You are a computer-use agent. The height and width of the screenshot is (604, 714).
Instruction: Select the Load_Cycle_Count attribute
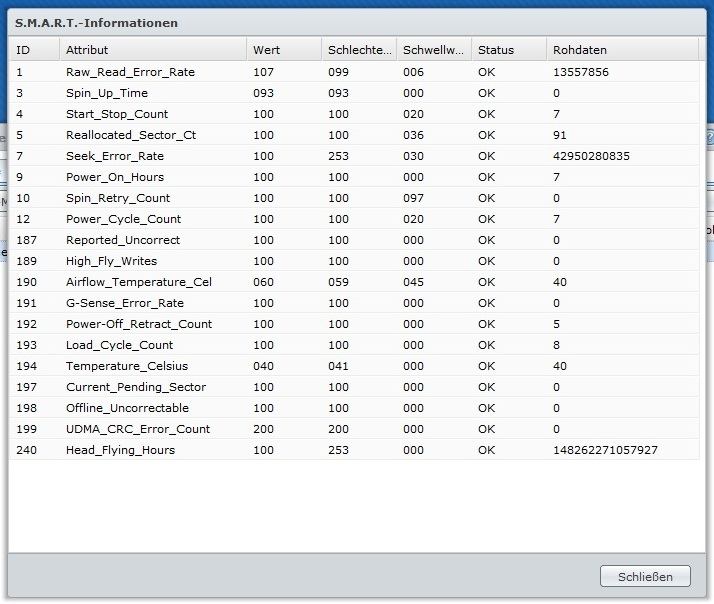pyautogui.click(x=119, y=344)
